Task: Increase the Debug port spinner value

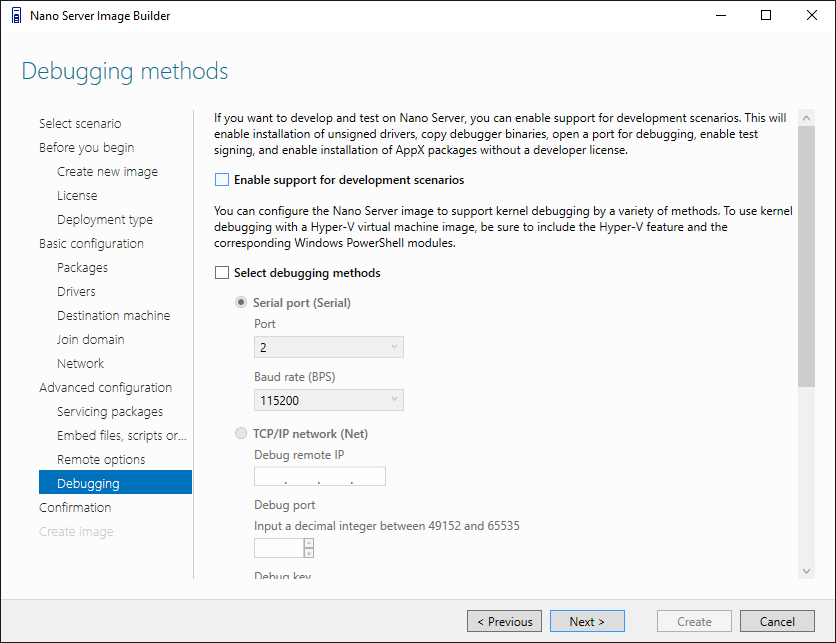Action: click(308, 543)
